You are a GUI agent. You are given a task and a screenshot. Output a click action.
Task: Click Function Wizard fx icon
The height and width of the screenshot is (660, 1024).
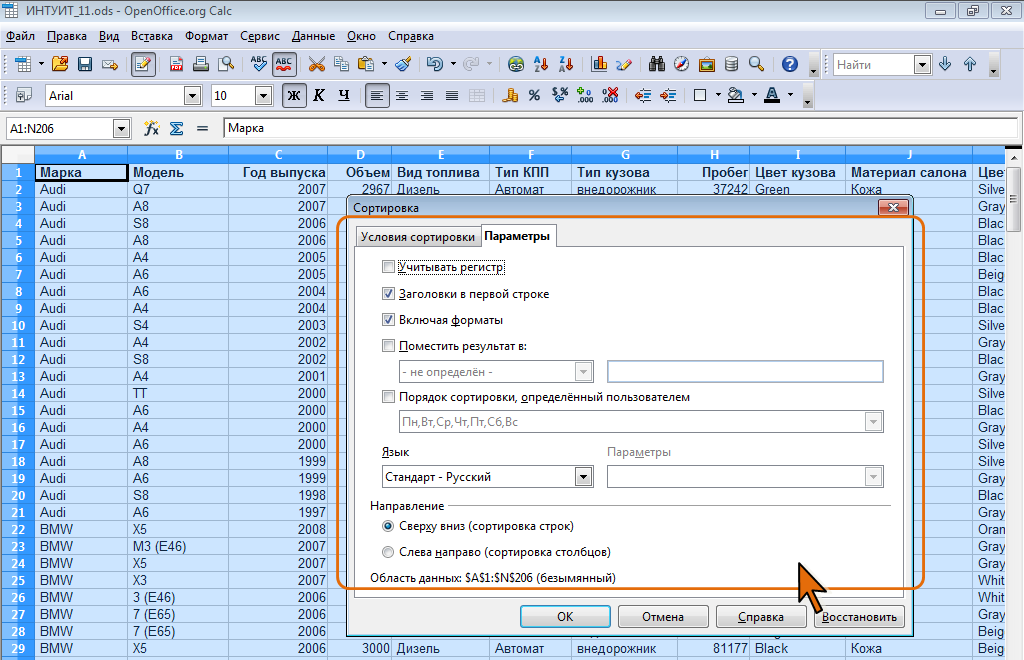(152, 128)
